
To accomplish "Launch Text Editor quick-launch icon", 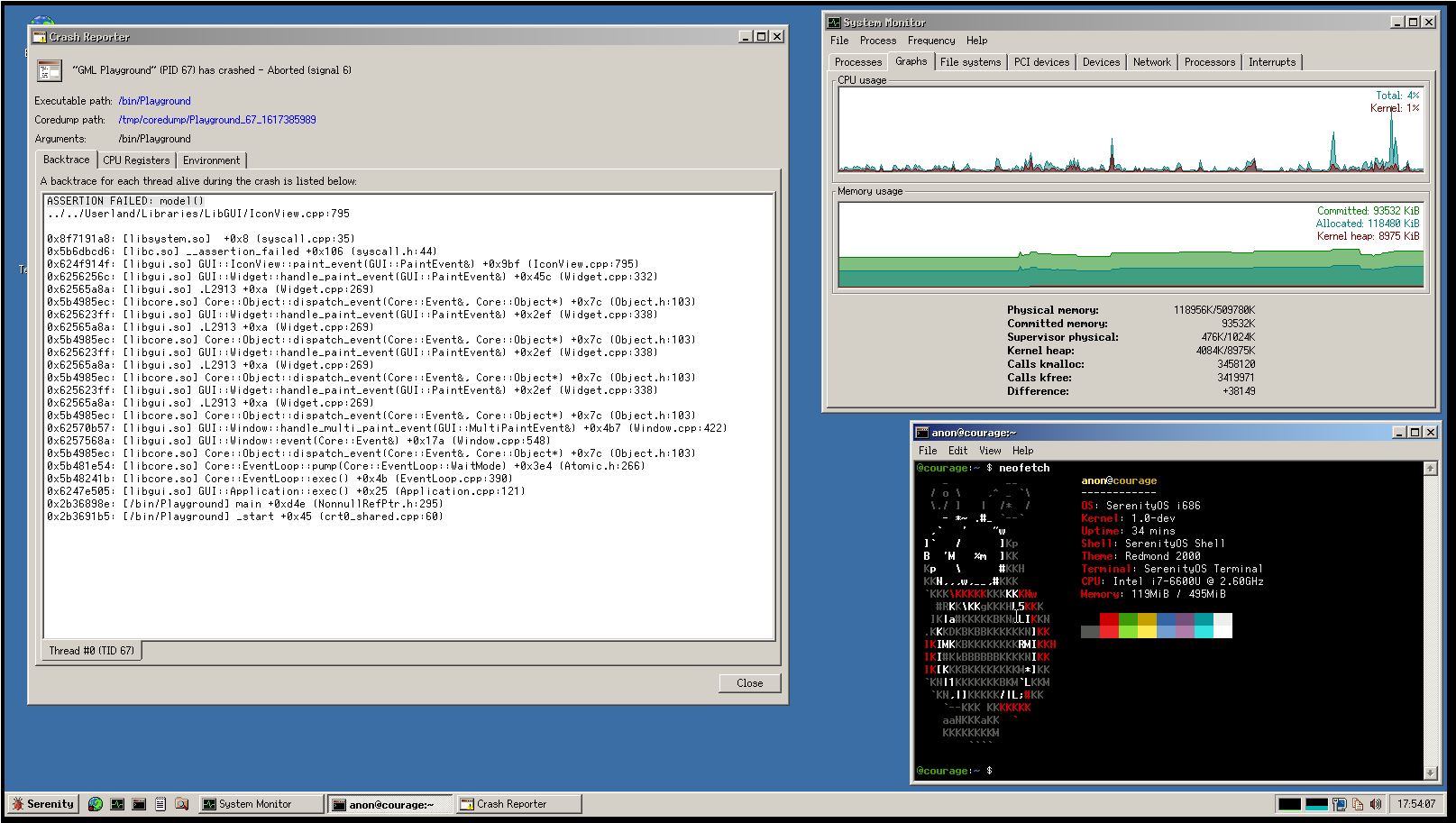I will pyautogui.click(x=160, y=804).
